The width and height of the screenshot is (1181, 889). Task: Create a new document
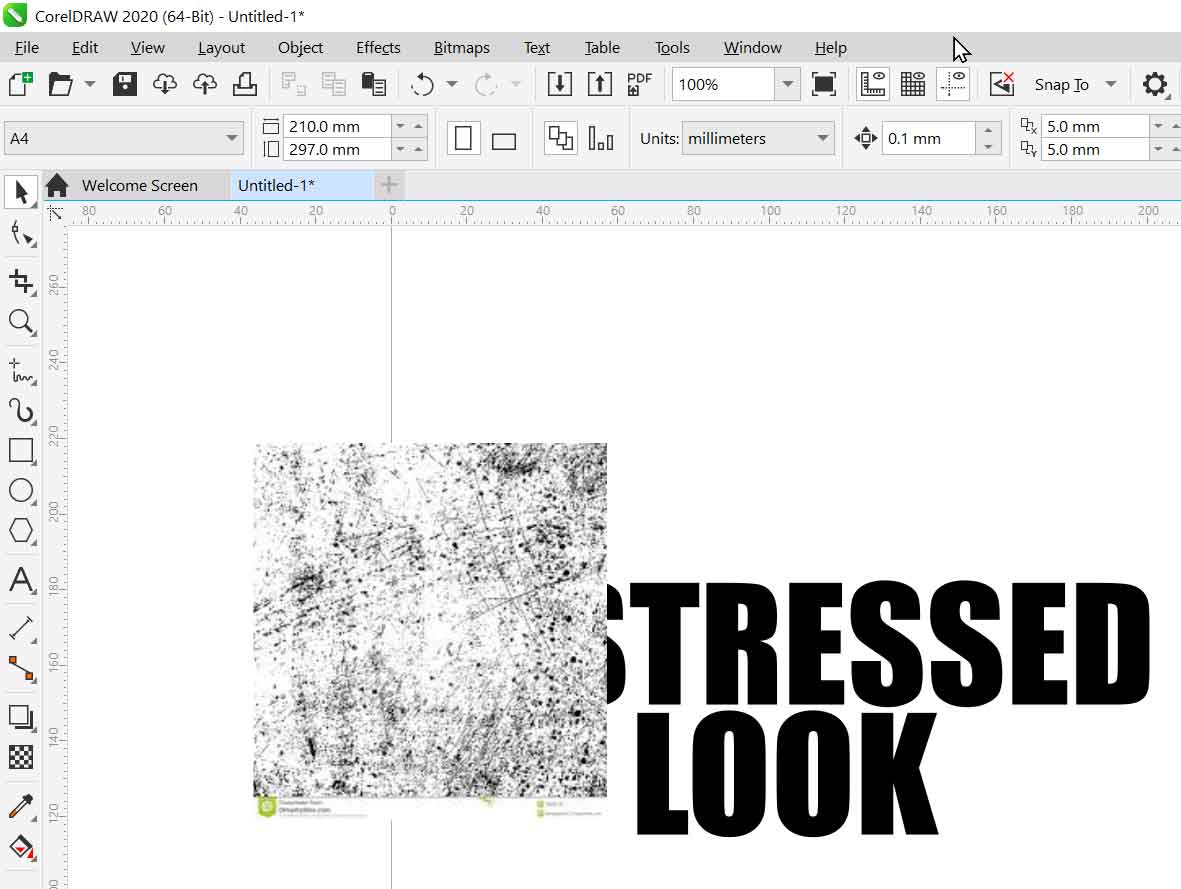[x=21, y=84]
